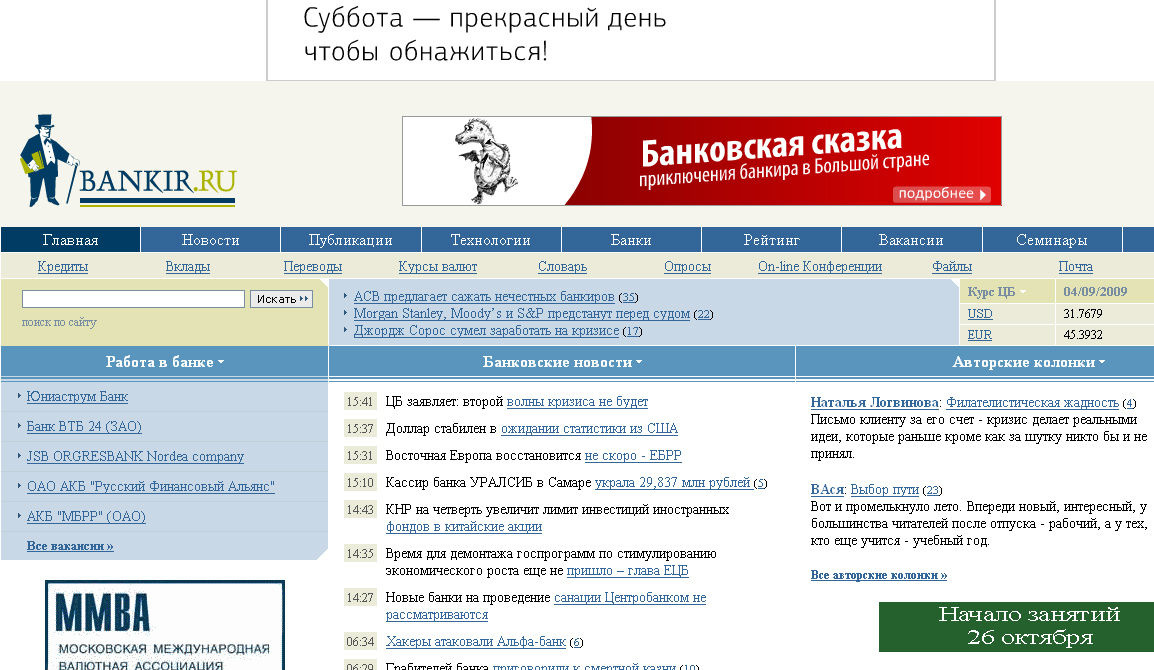The image size is (1154, 670).
Task: Open the Файлы link
Action: [x=952, y=267]
